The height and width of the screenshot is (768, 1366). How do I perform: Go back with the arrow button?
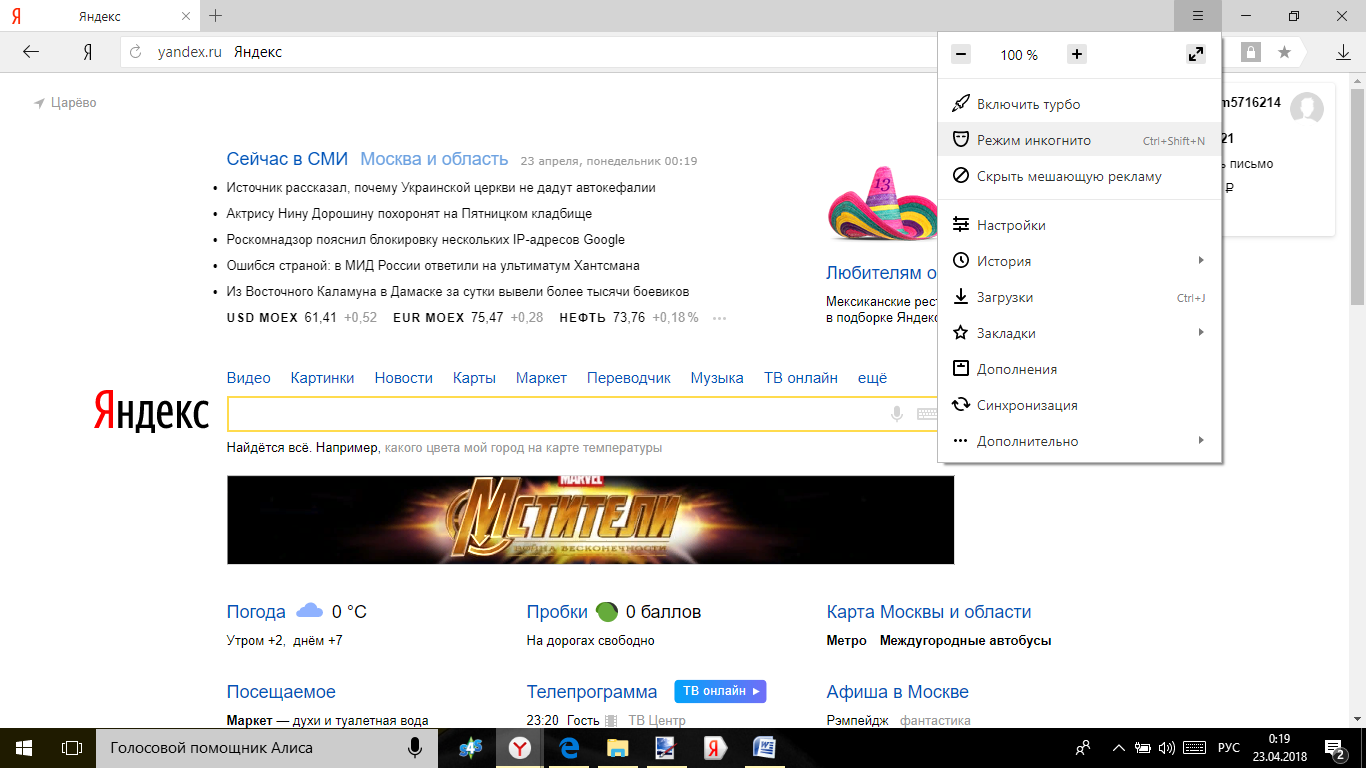click(31, 52)
